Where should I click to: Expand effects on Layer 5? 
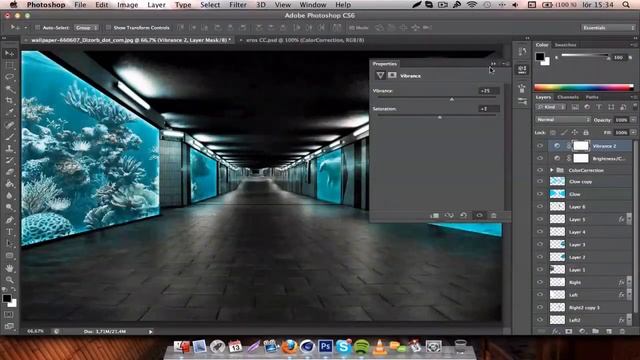(629, 220)
